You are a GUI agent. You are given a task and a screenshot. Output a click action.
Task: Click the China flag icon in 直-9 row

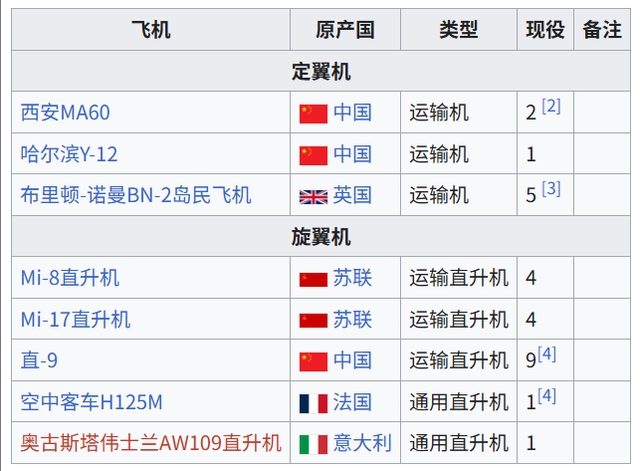coord(313,362)
